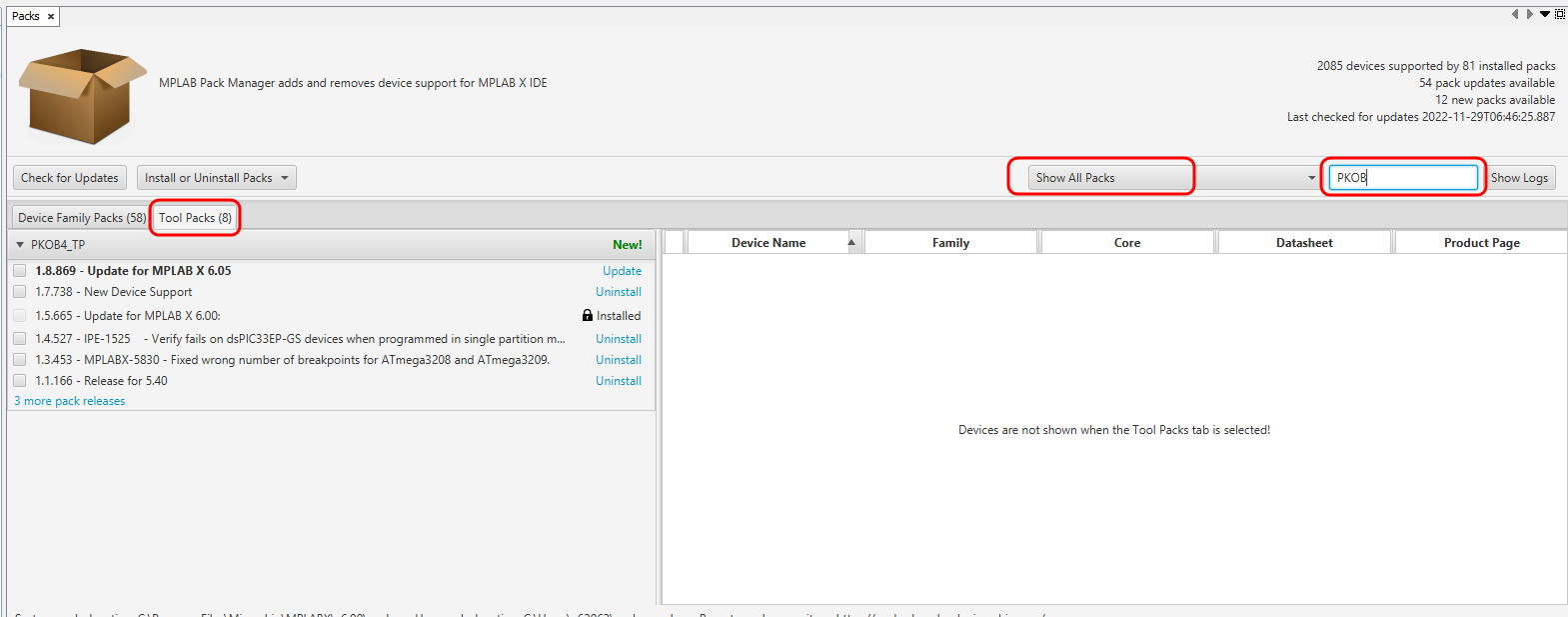This screenshot has width=1568, height=617.
Task: Click the Family column header
Action: click(950, 243)
